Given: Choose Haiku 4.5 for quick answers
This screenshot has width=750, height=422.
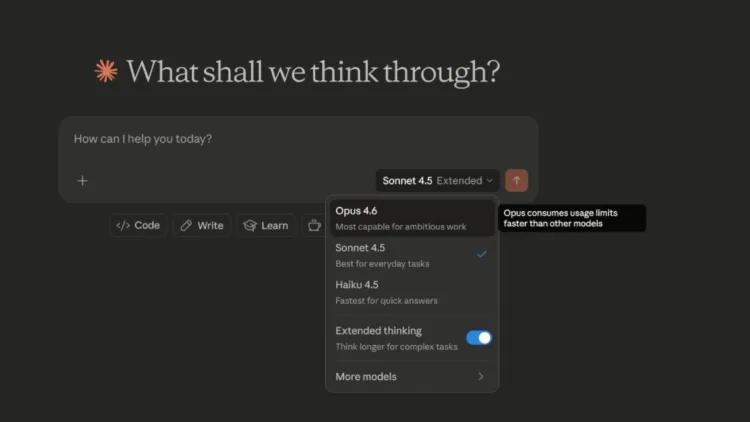Looking at the screenshot, I should [357, 285].
